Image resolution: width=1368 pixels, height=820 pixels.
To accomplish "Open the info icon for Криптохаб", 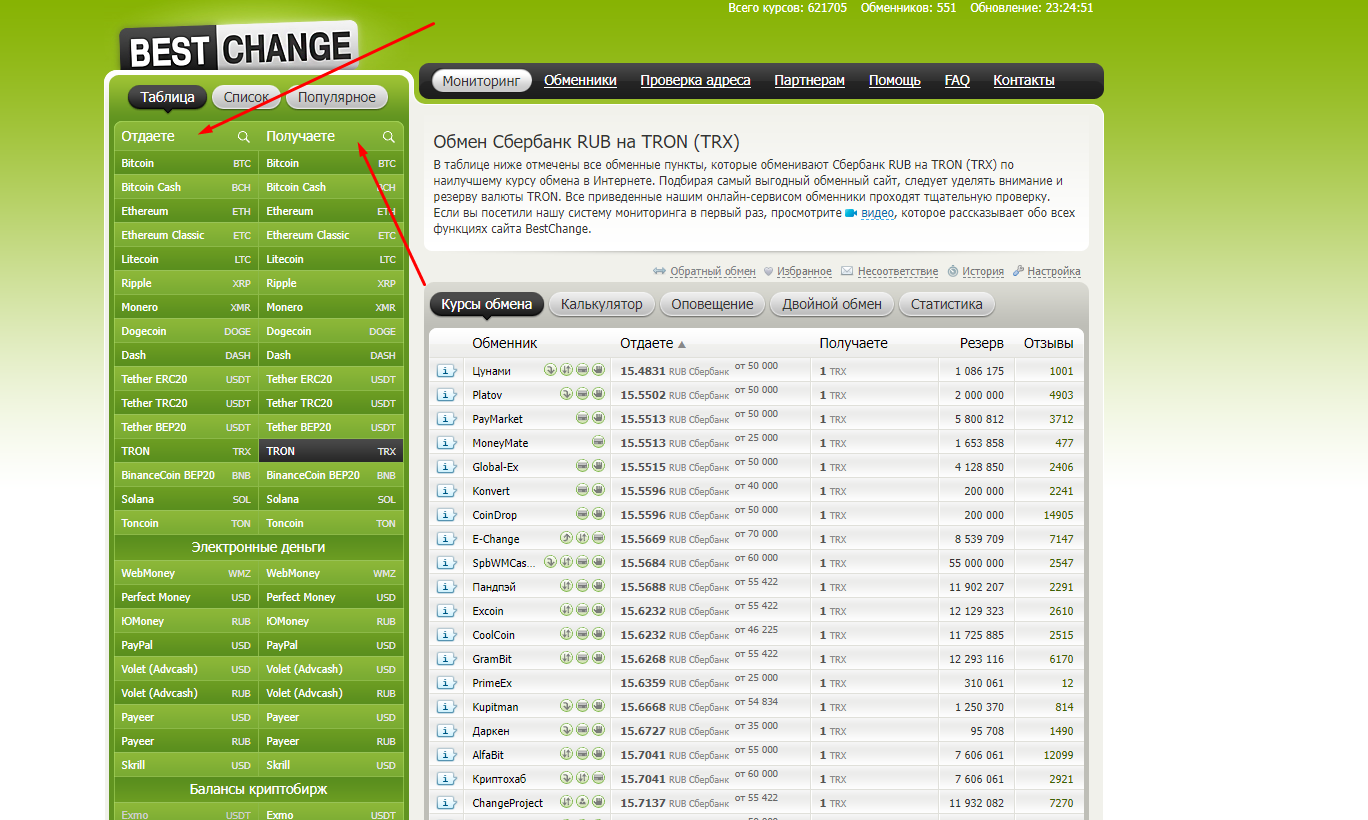I will [446, 779].
